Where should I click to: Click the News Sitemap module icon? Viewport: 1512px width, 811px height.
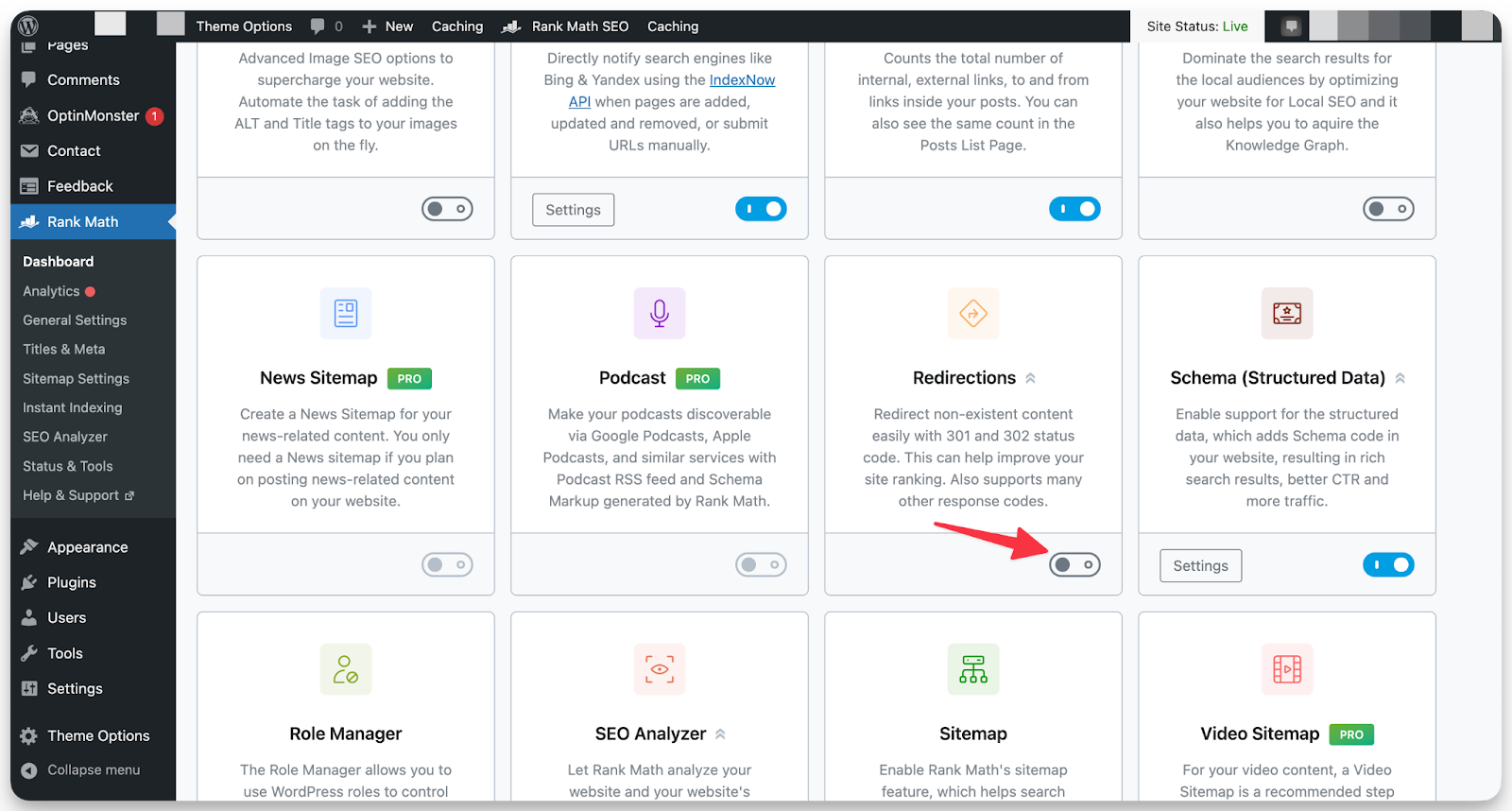pyautogui.click(x=346, y=313)
